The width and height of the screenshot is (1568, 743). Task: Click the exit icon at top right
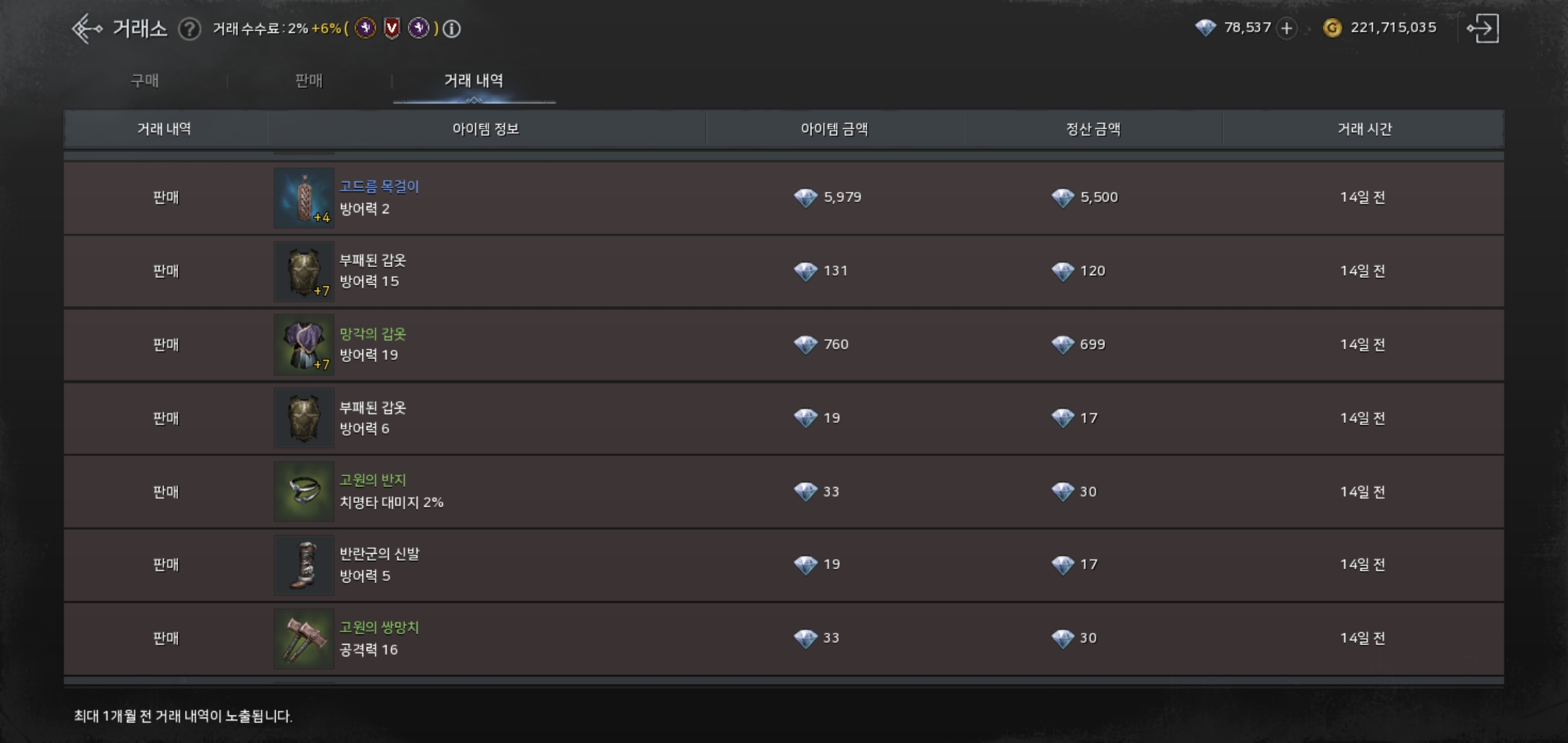(x=1483, y=29)
